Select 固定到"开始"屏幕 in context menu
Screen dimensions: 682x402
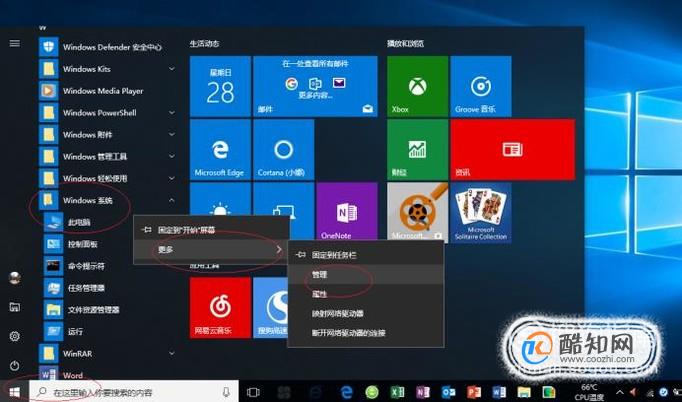tap(211, 230)
